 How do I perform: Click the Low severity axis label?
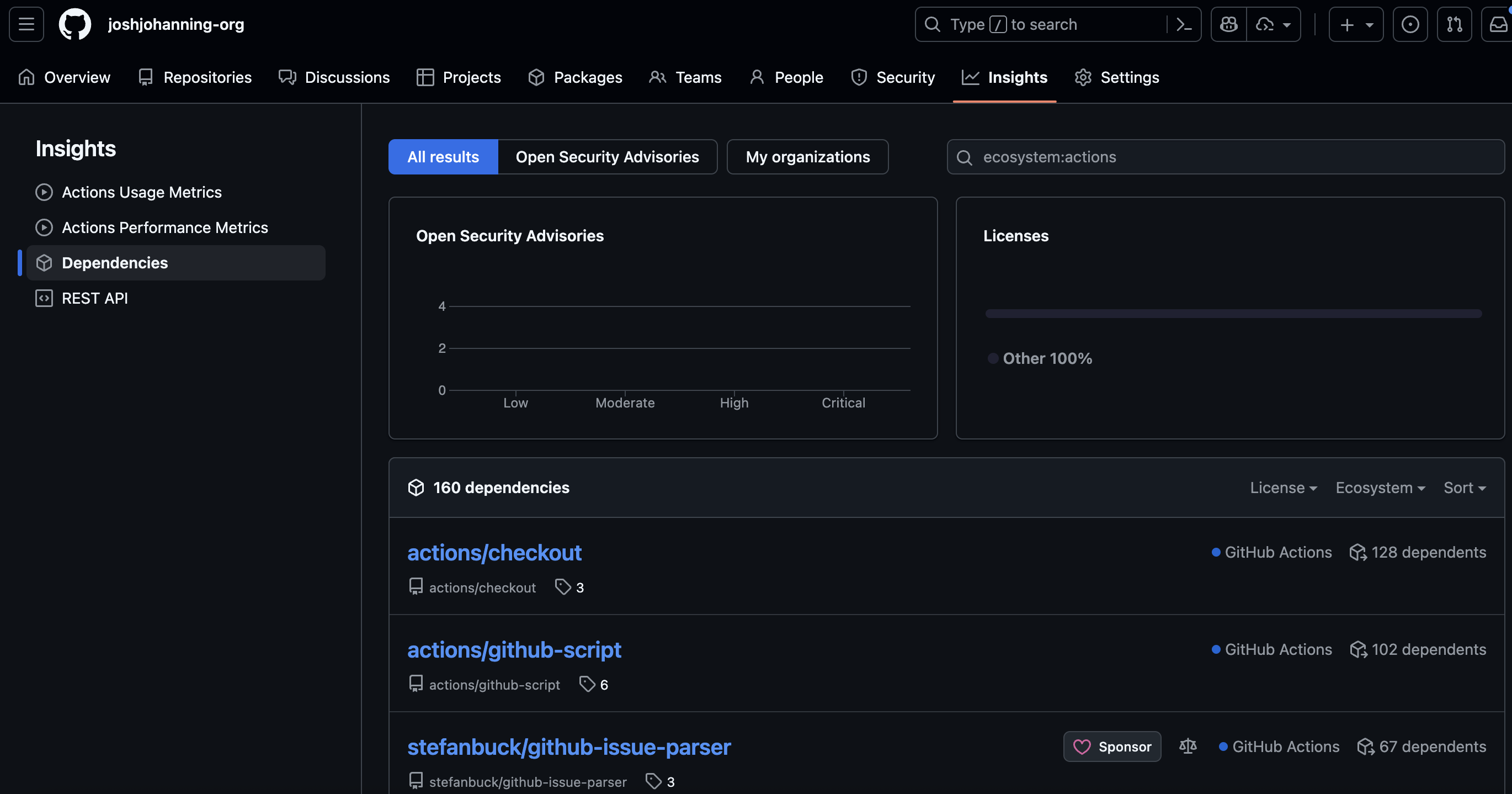pyautogui.click(x=515, y=403)
